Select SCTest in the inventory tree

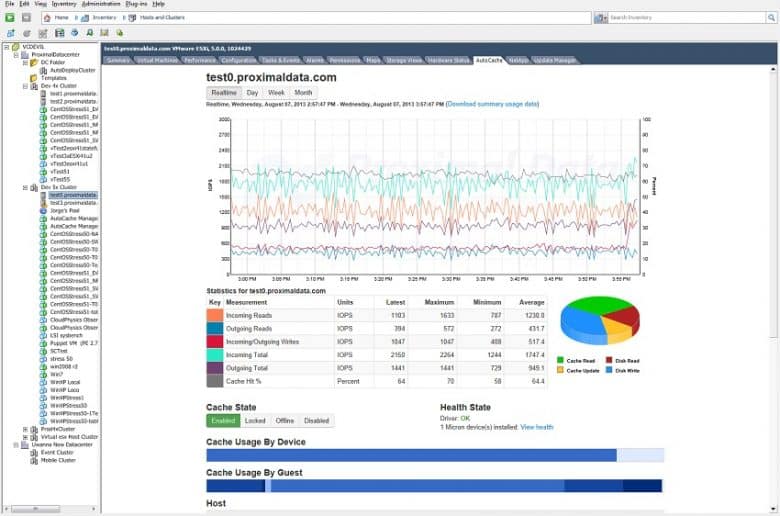tap(59, 351)
